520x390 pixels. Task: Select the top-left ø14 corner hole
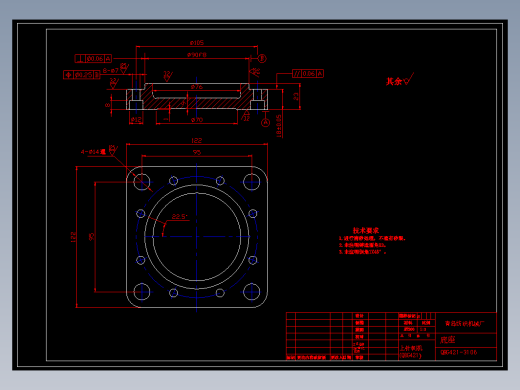[142, 182]
